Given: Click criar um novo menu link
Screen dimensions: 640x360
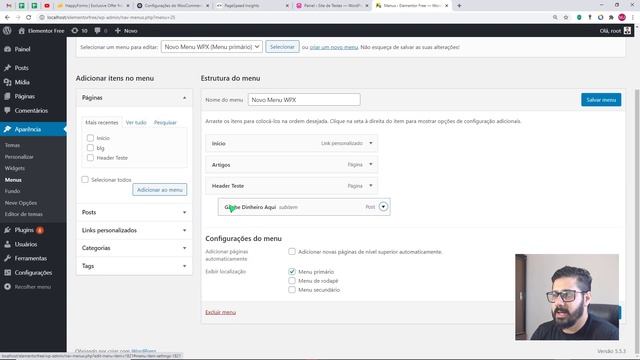Looking at the screenshot, I should (333, 47).
